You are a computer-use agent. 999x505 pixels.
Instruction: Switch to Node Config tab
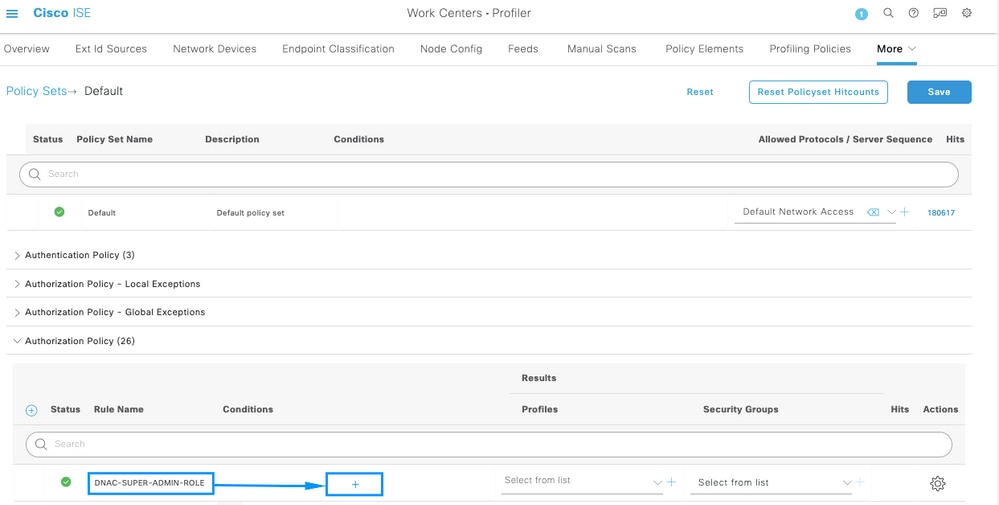pyautogui.click(x=451, y=48)
